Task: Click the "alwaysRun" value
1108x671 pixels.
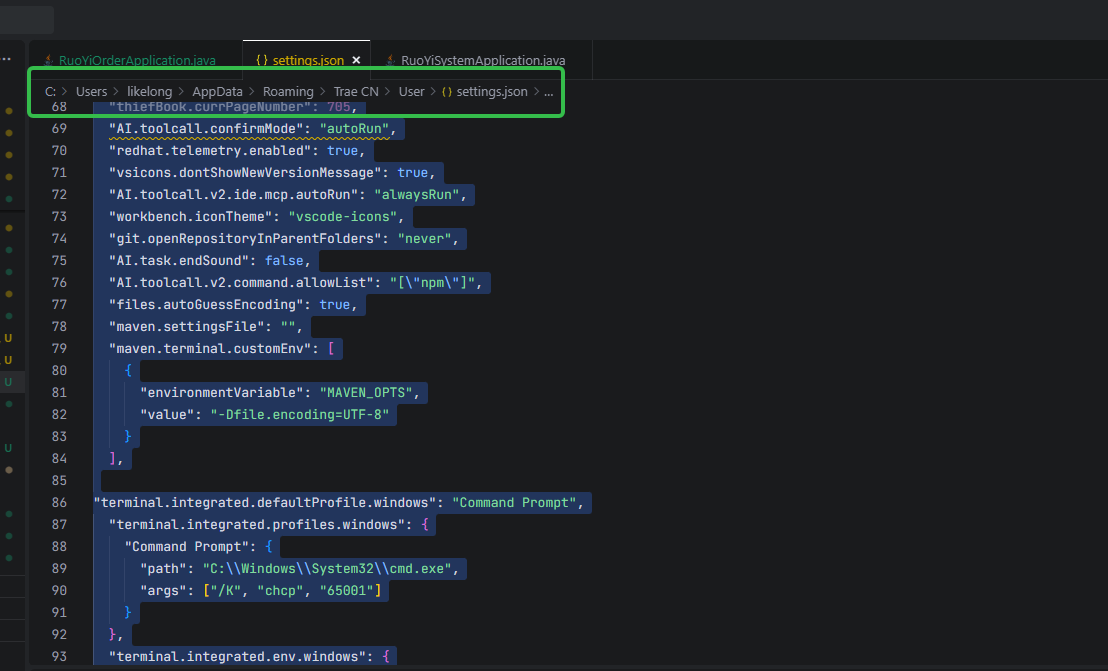Action: [x=416, y=194]
